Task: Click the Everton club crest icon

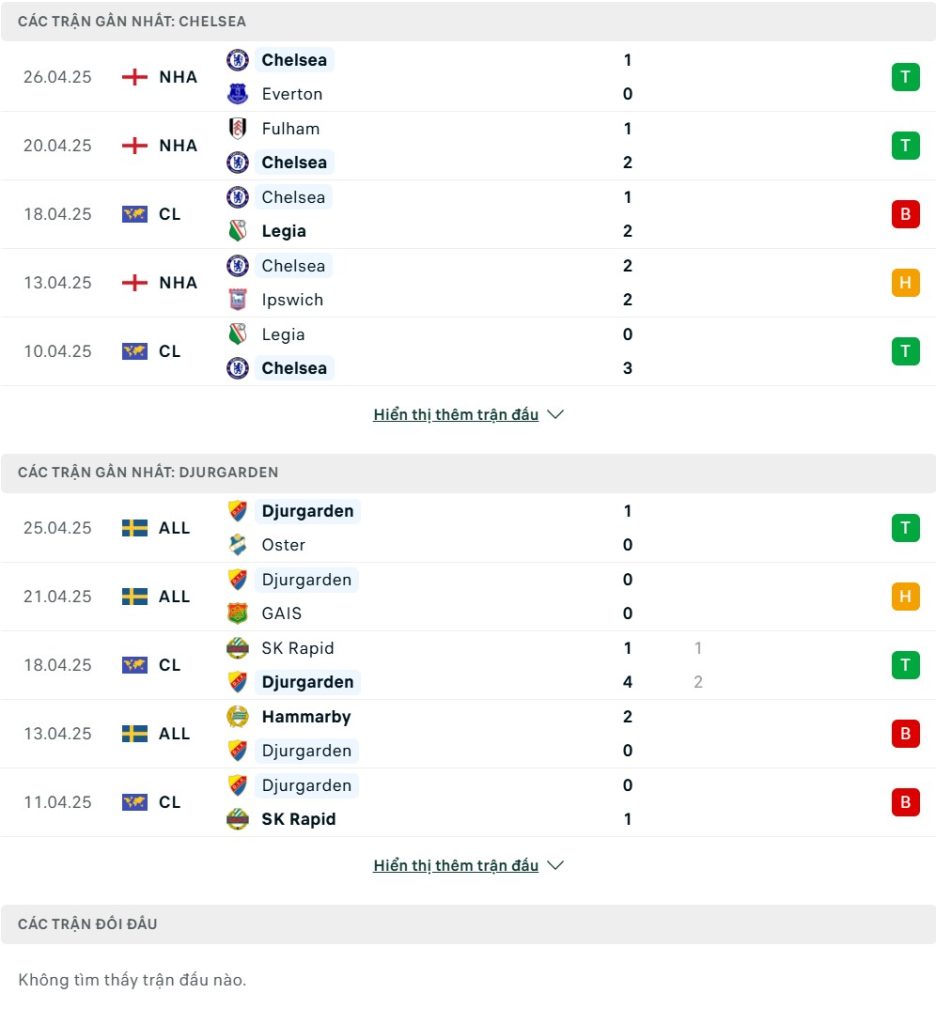Action: [x=237, y=94]
